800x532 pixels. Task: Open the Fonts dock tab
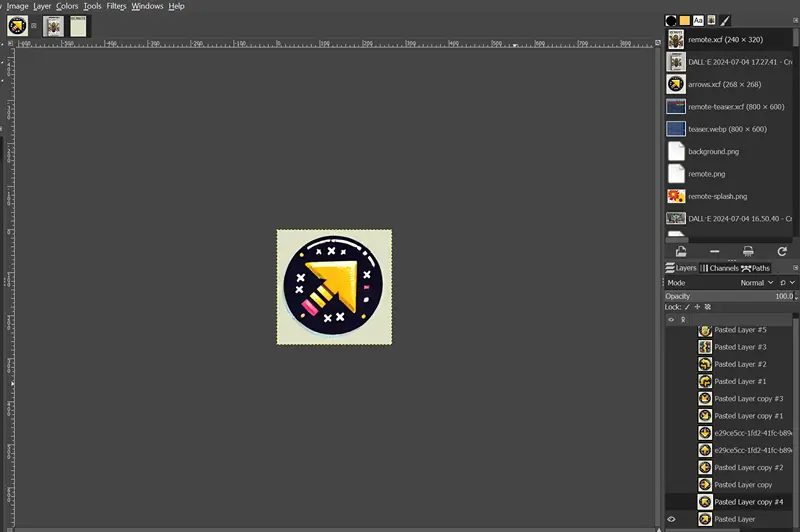pyautogui.click(x=698, y=20)
